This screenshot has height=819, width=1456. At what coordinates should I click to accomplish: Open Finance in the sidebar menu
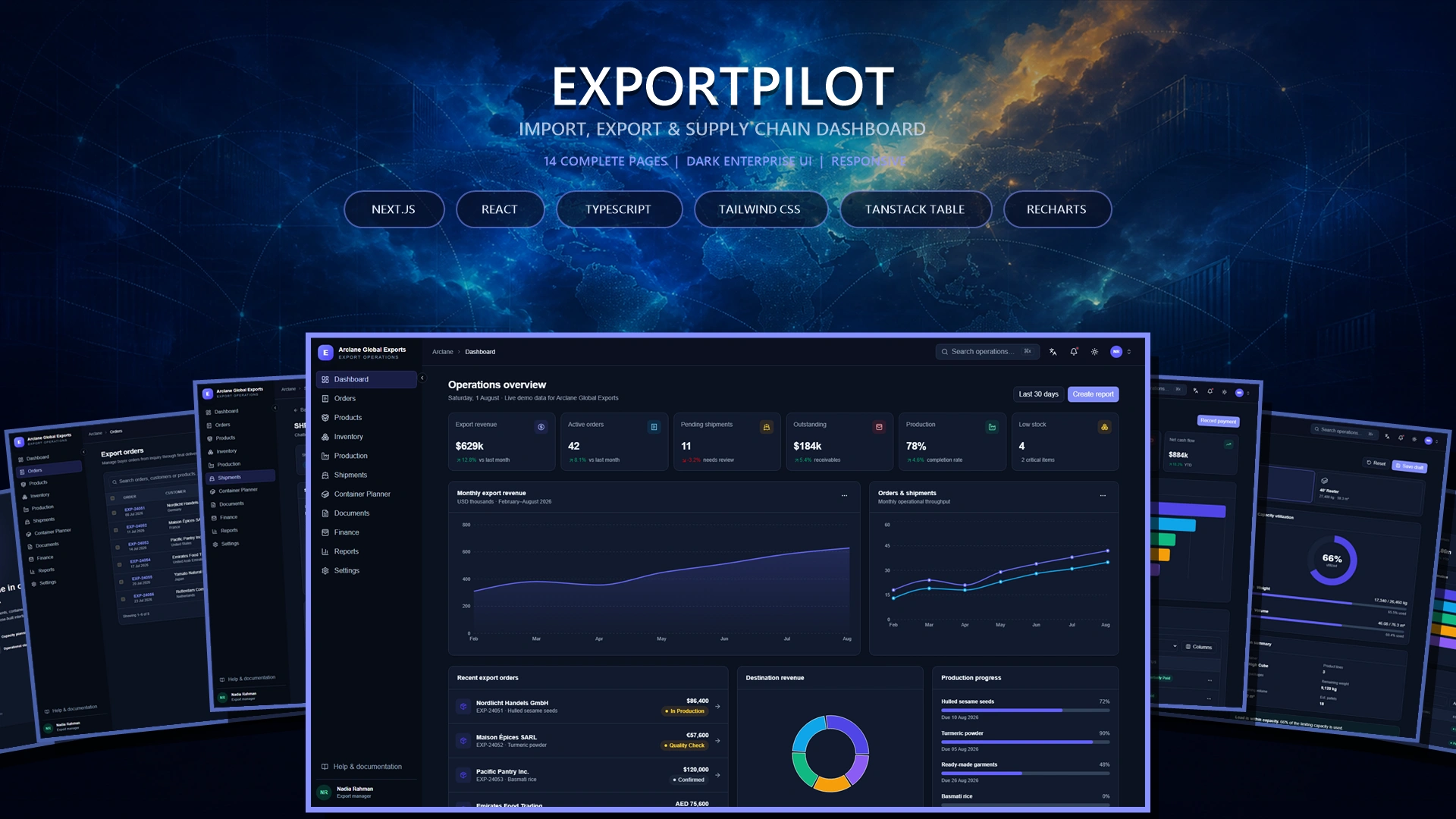coord(366,532)
